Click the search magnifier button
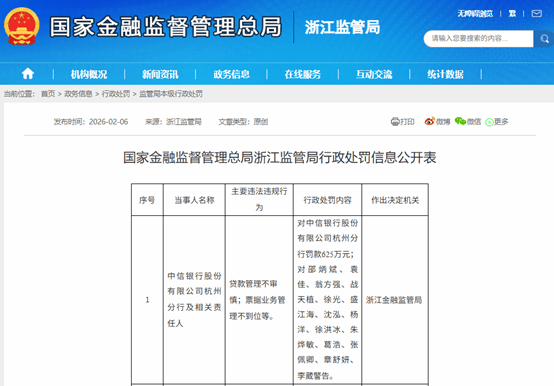554x386 pixels. 544,38
